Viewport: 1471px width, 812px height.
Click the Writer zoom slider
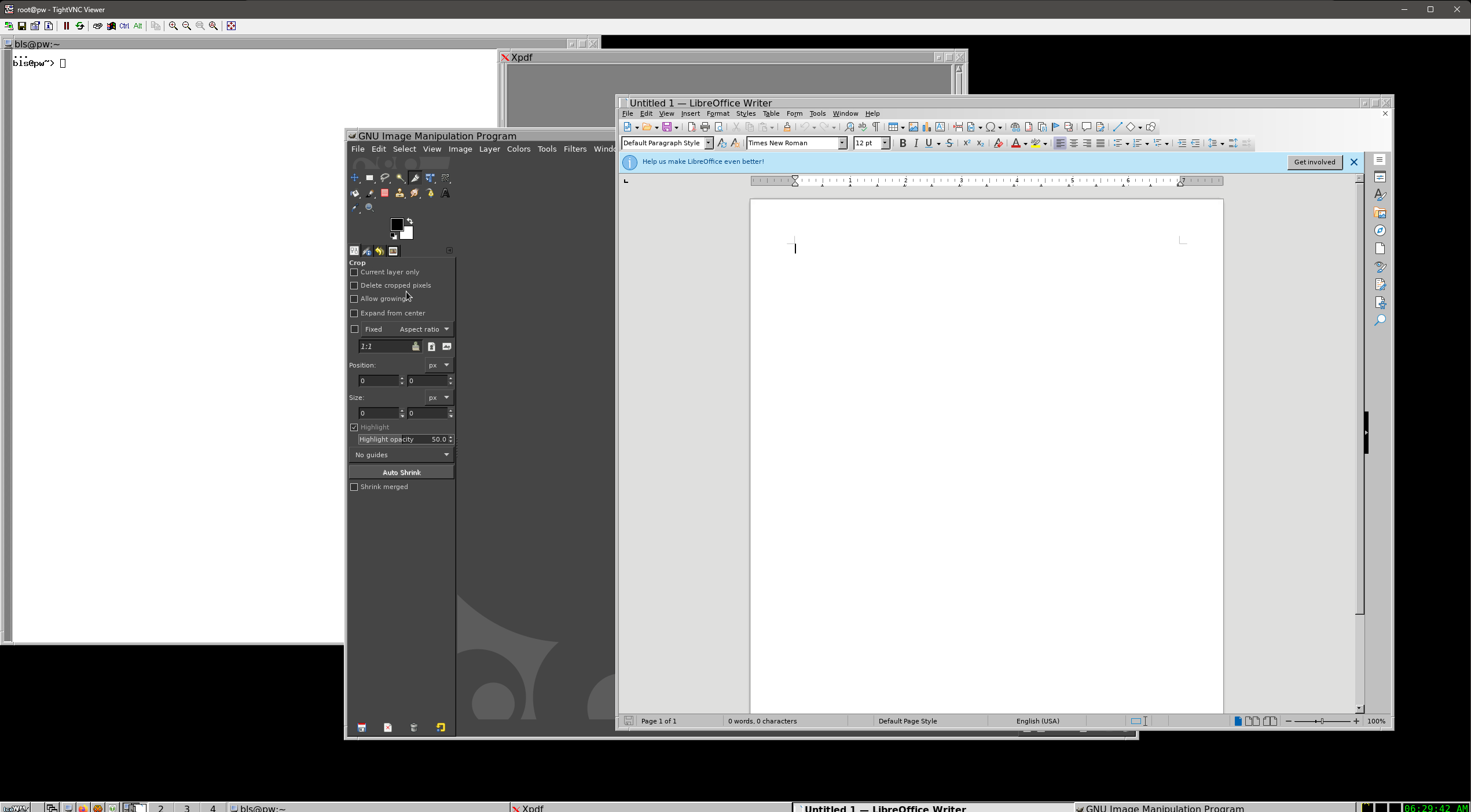pos(1322,721)
